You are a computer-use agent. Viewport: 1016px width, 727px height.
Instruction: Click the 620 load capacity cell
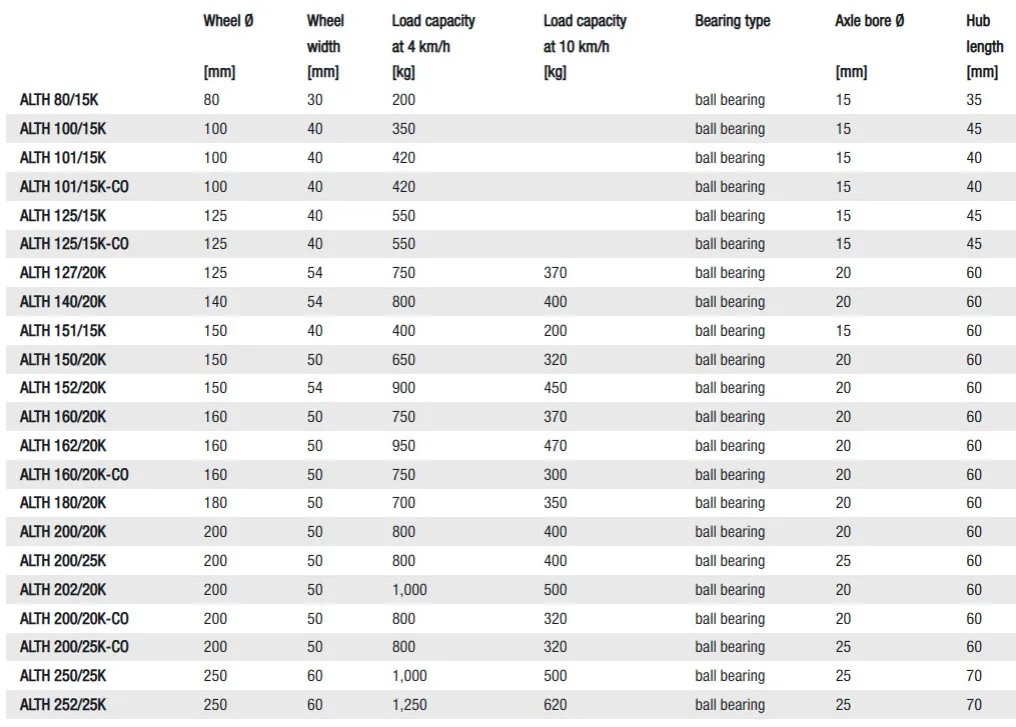[x=555, y=704]
